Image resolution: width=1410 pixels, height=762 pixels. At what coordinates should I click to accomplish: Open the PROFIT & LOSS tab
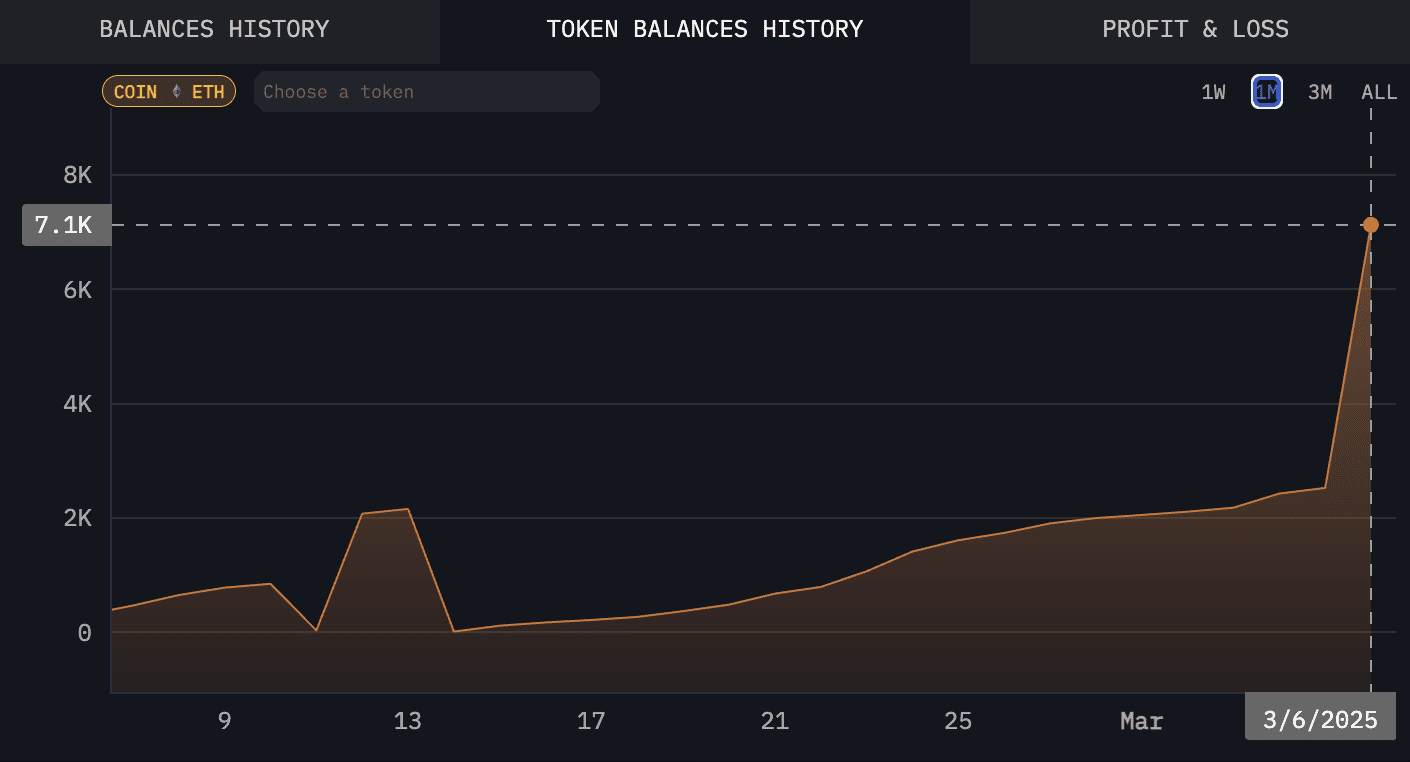pos(1196,29)
